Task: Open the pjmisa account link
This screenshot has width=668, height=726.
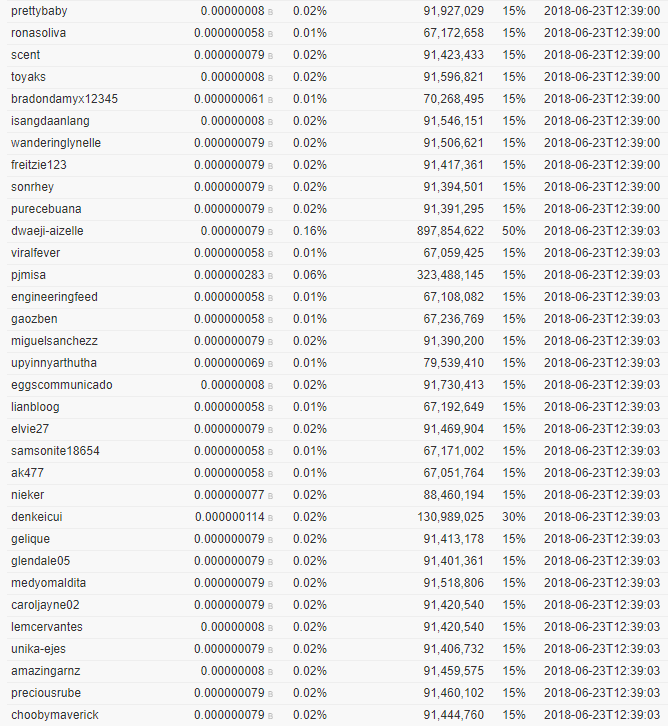Action: click(28, 275)
